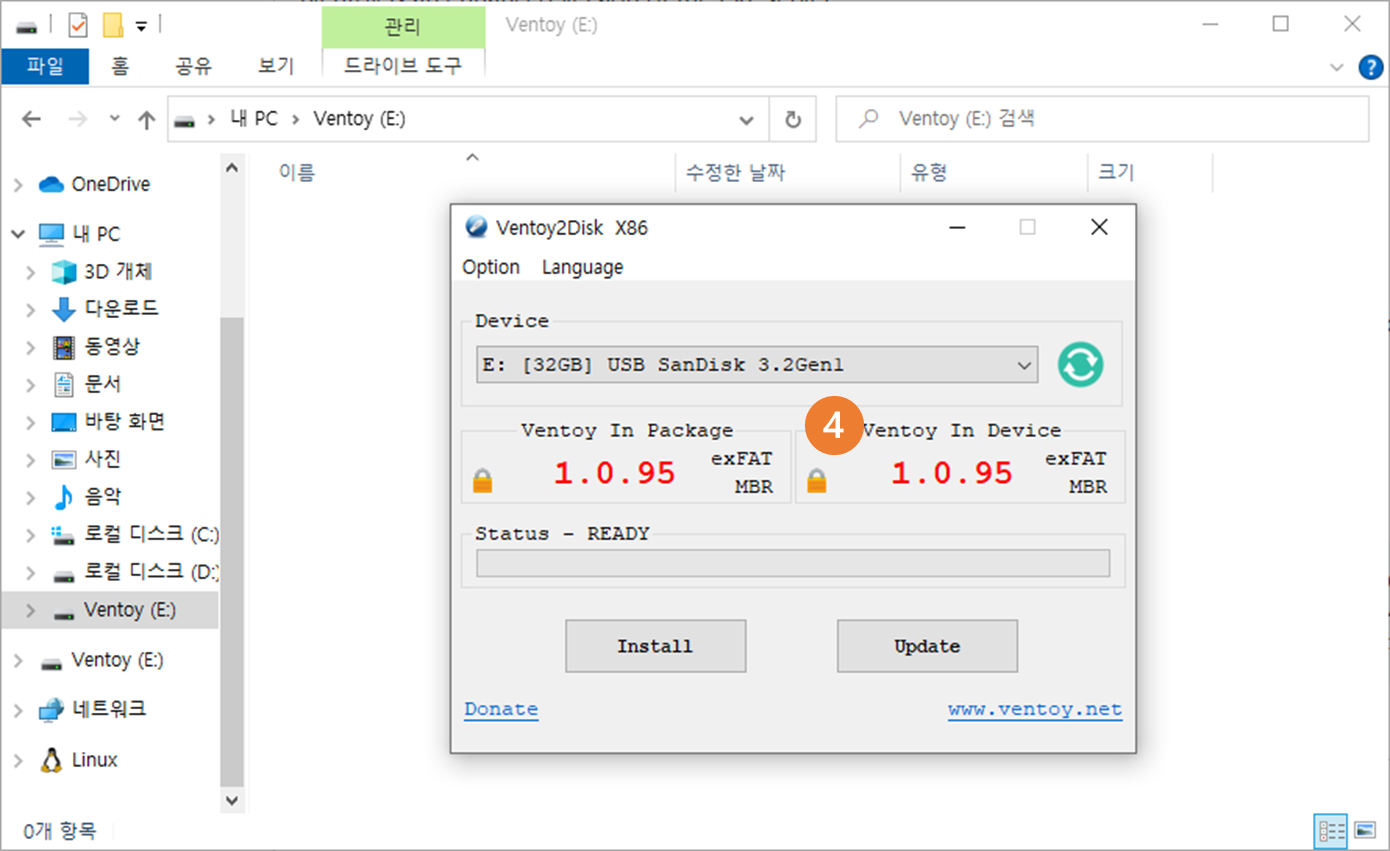This screenshot has width=1390, height=851.
Task: Click 내 PC in the address breadcrumb
Action: click(x=254, y=119)
